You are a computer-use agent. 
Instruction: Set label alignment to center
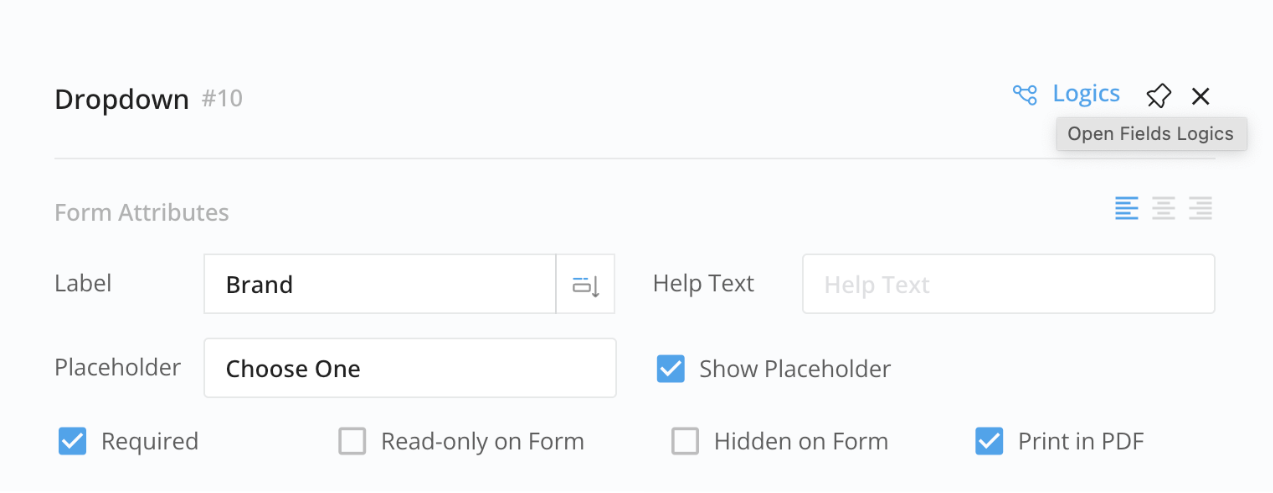coord(1163,209)
